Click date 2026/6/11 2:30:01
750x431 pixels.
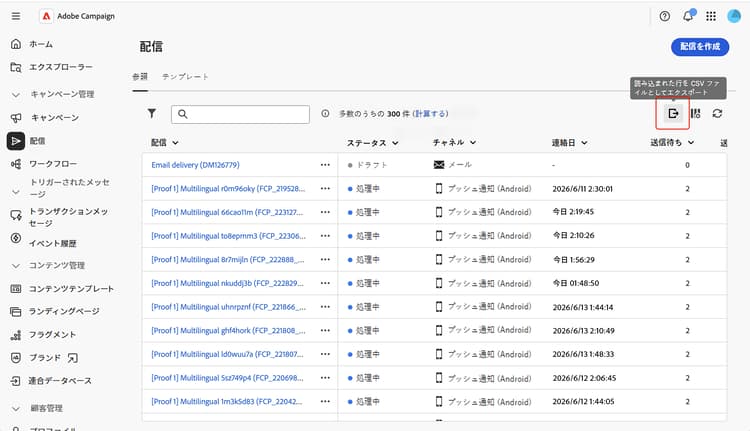tap(582, 189)
